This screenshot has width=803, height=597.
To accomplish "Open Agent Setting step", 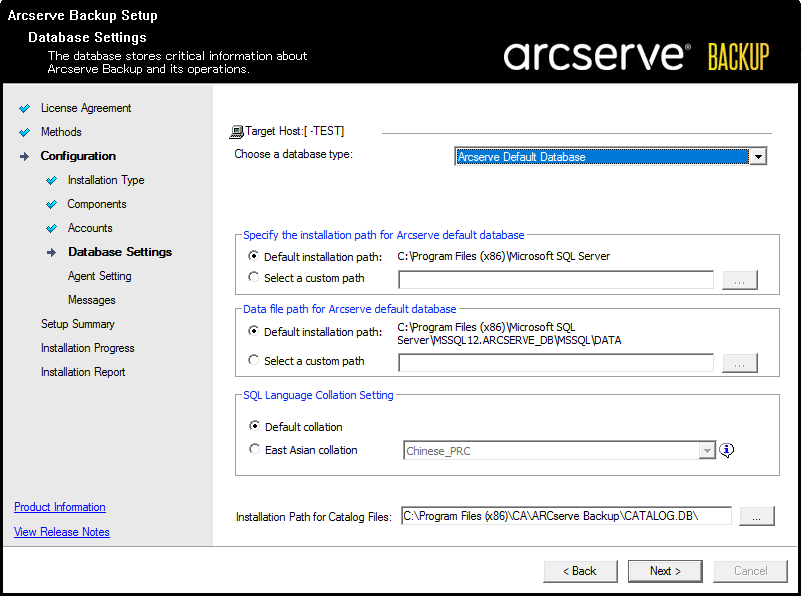I will 100,276.
